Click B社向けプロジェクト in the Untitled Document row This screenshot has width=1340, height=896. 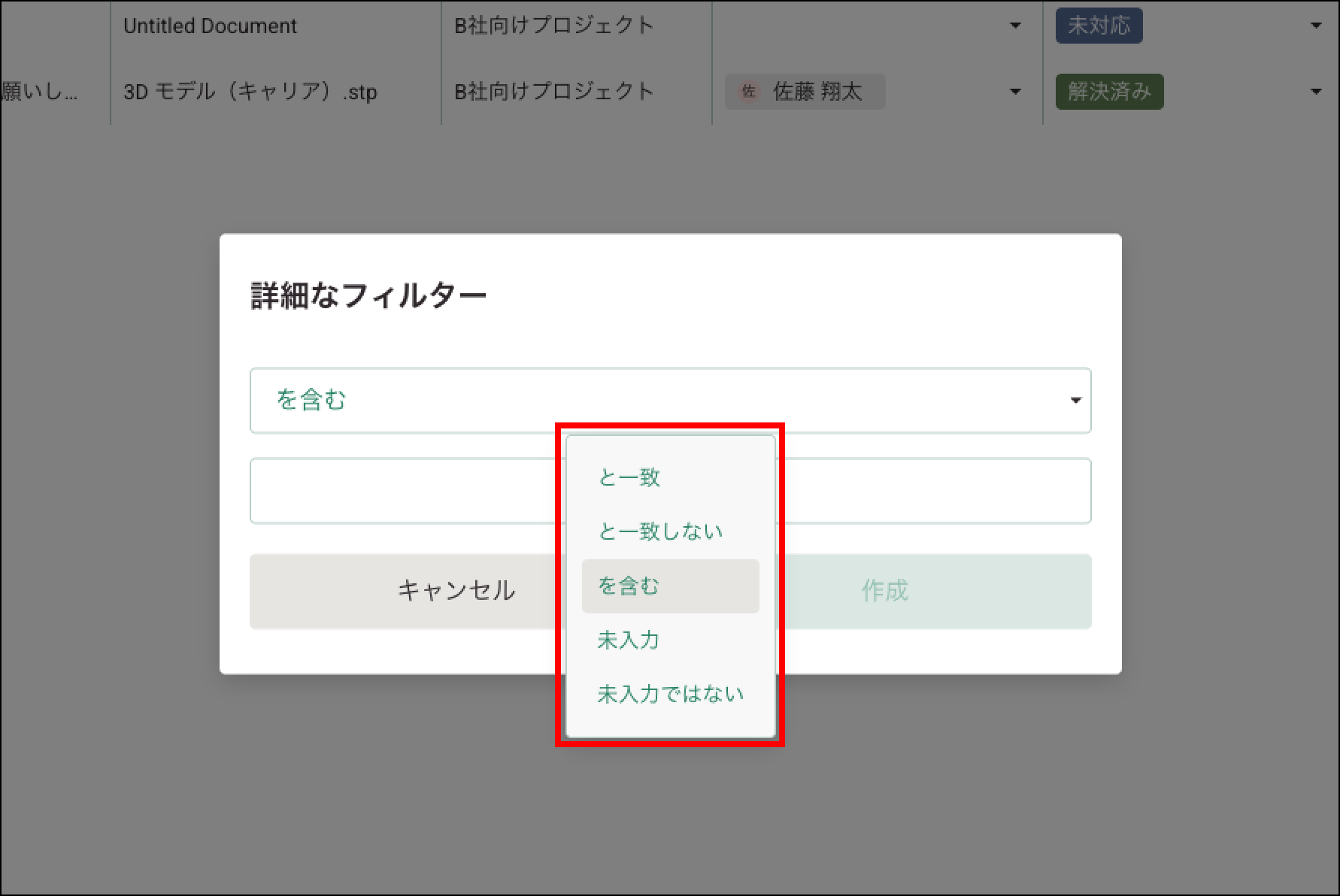pos(554,26)
